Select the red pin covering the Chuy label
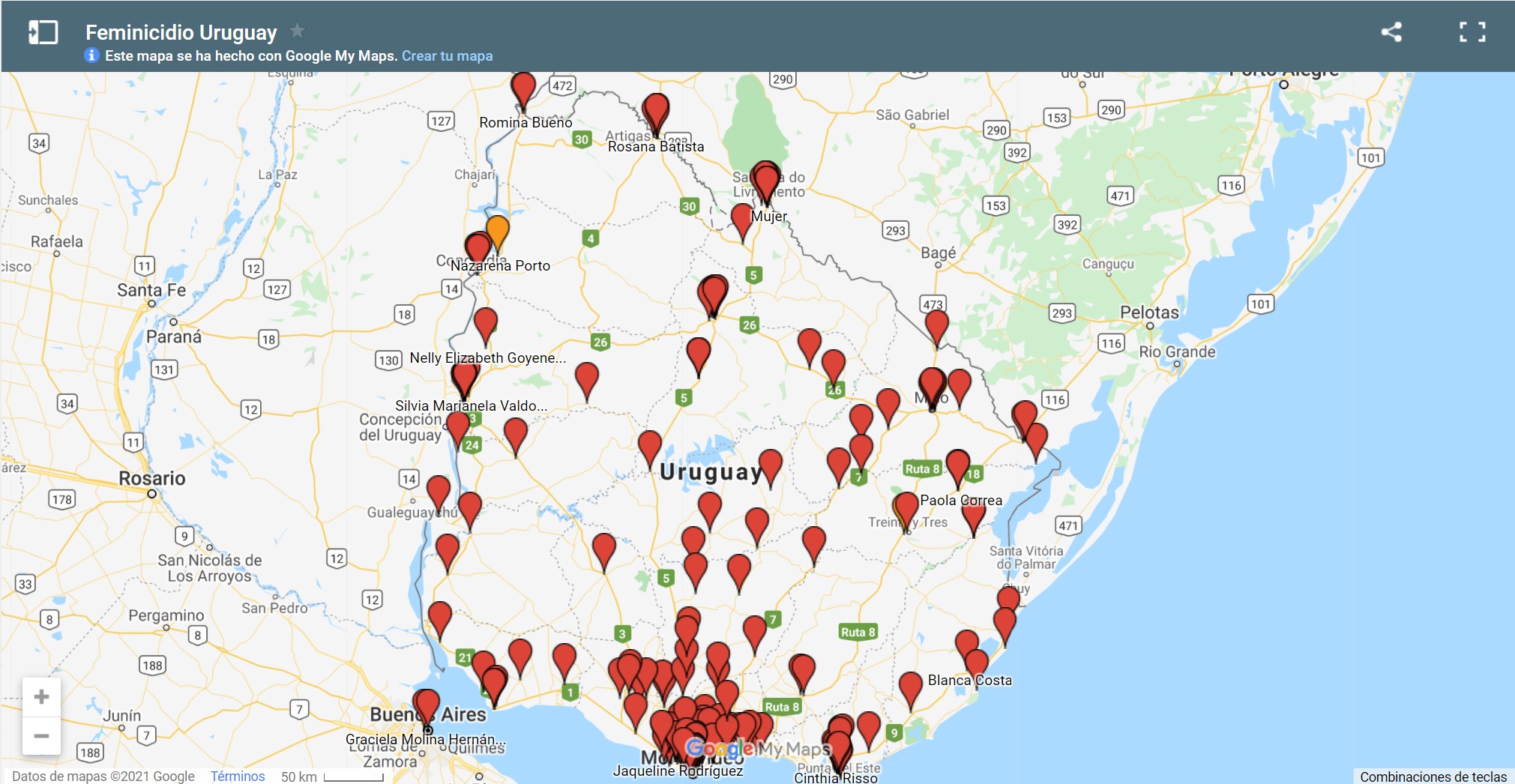Image resolution: width=1515 pixels, height=784 pixels. coord(1008,600)
